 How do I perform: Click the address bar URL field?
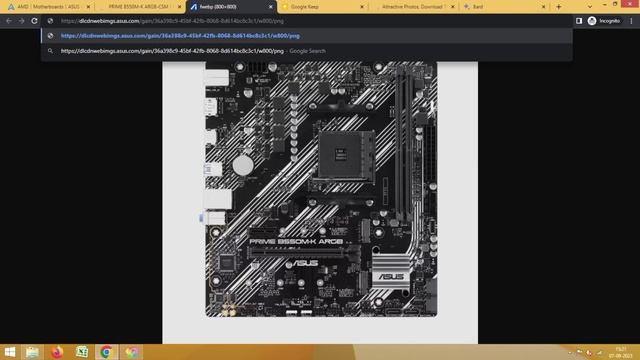306,21
